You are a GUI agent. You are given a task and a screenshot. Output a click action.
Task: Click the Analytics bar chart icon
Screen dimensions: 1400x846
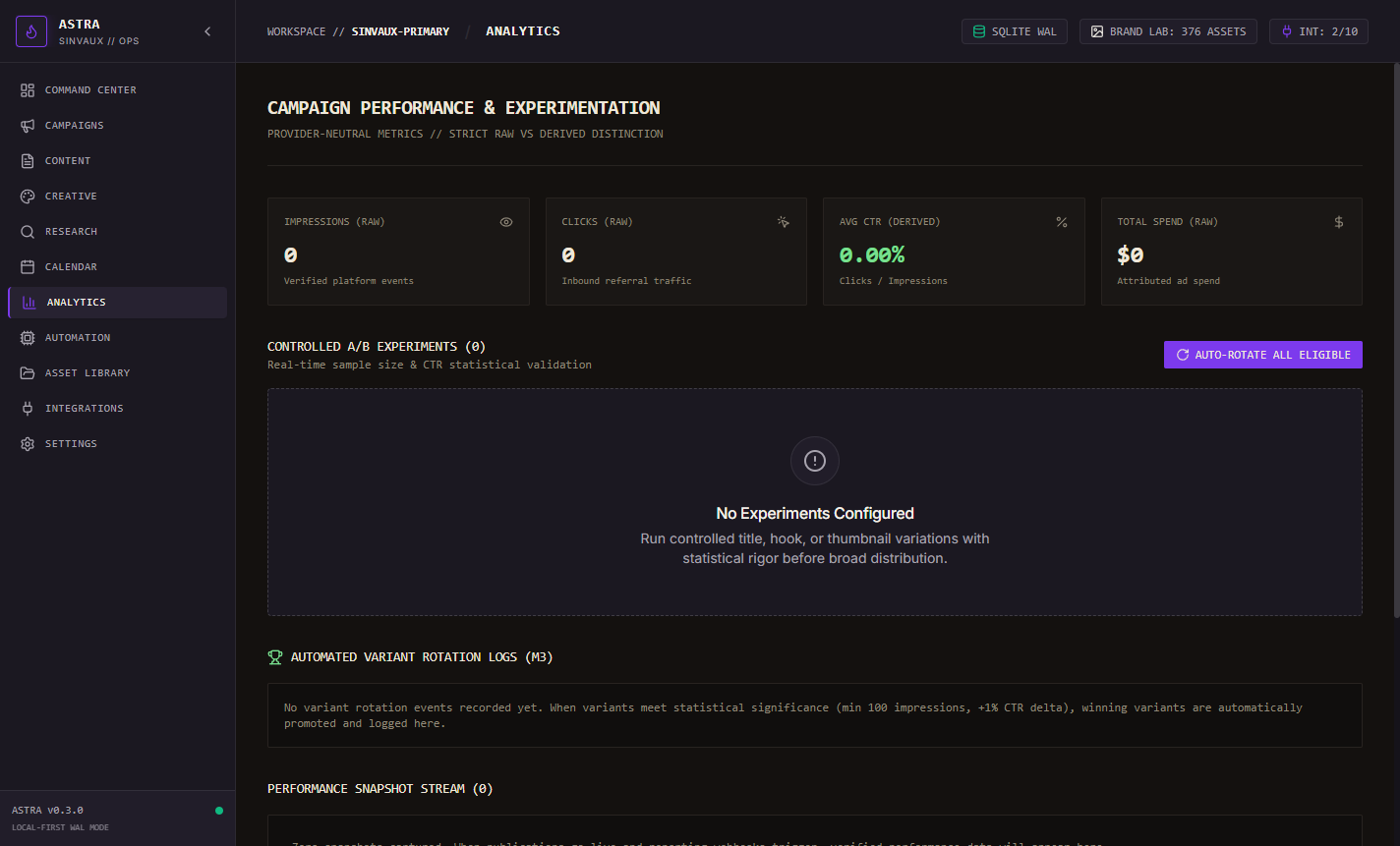(x=29, y=303)
